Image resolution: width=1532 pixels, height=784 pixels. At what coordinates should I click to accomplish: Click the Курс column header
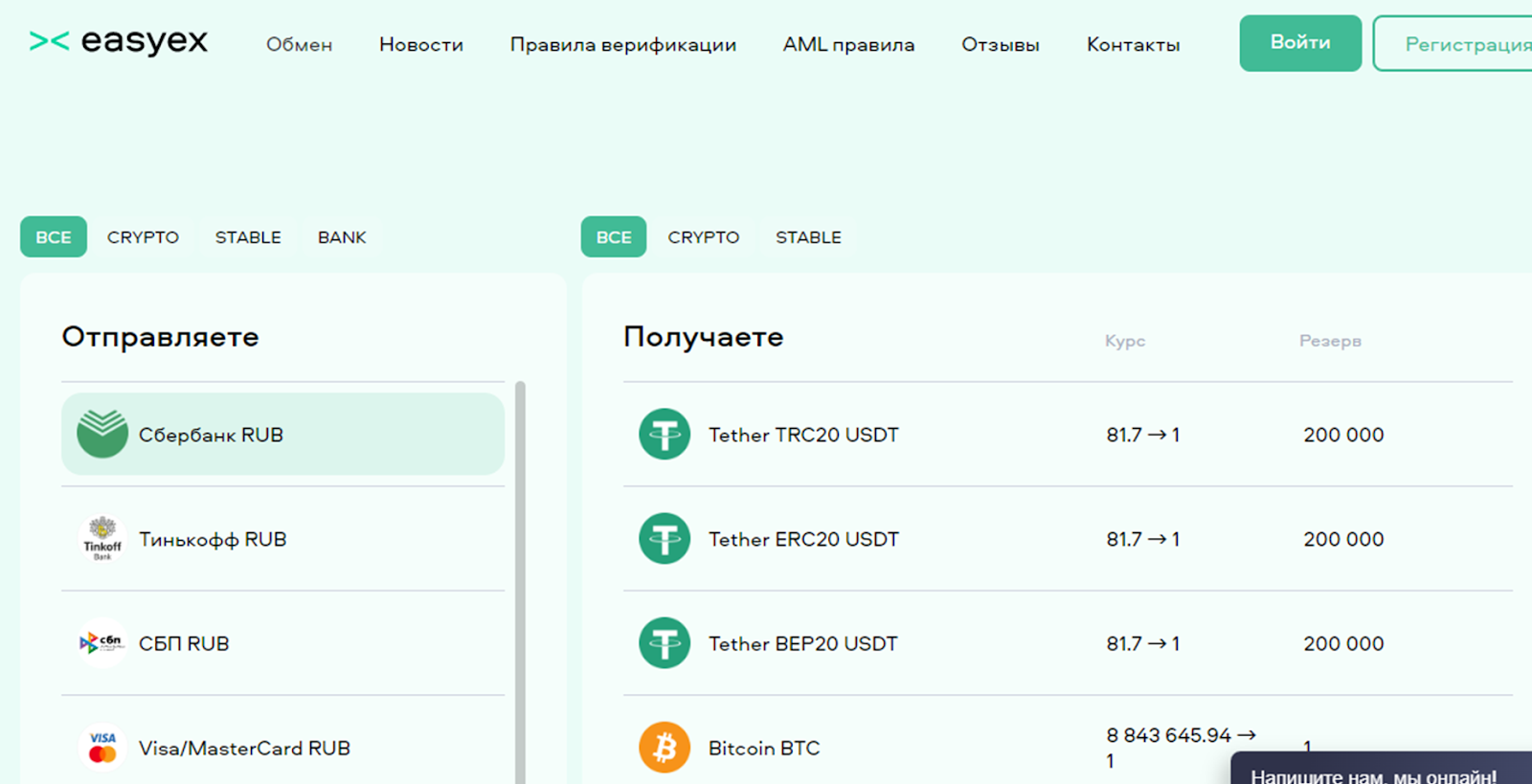pyautogui.click(x=1125, y=341)
